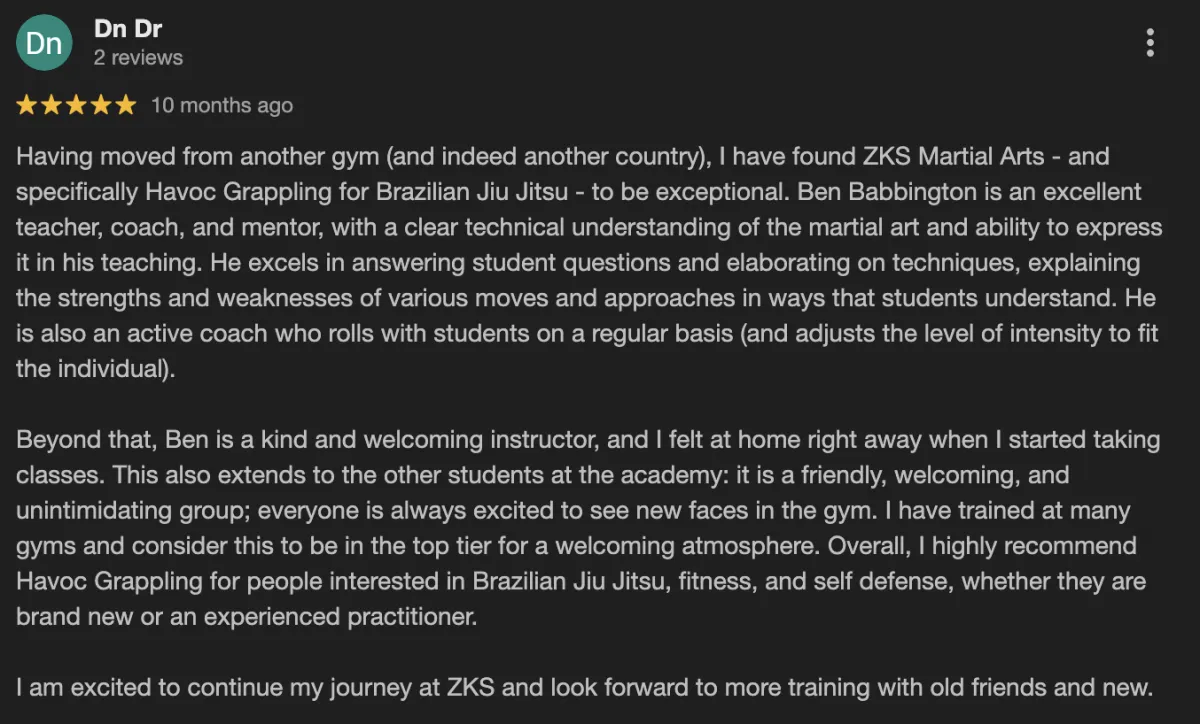Click the "10 months ago" timestamp
Screen dimensions: 1200x724
(x=222, y=105)
